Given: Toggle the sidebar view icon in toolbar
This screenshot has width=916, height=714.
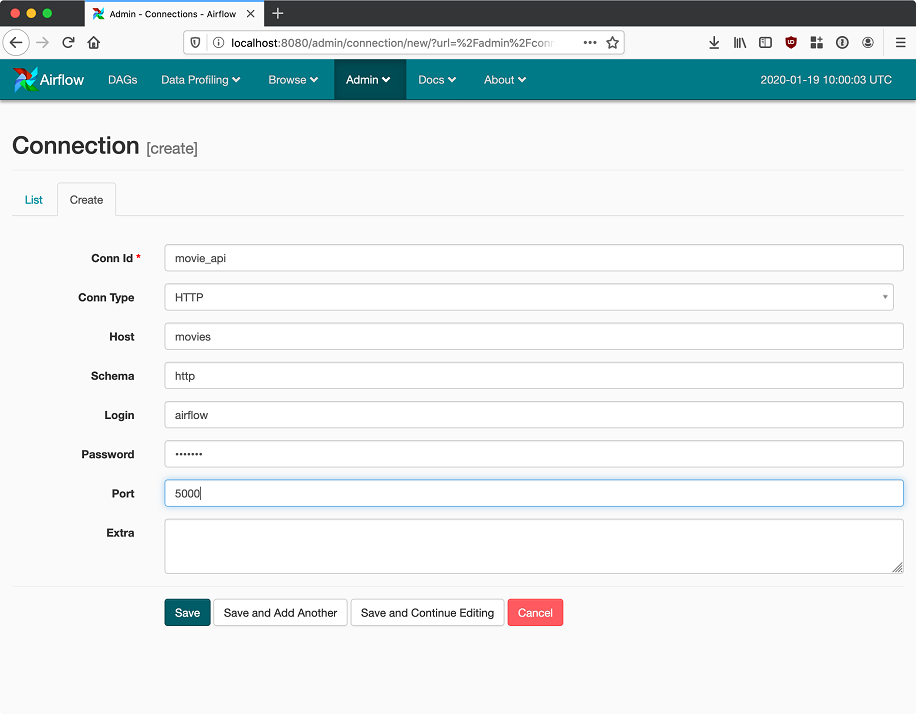Looking at the screenshot, I should (765, 43).
